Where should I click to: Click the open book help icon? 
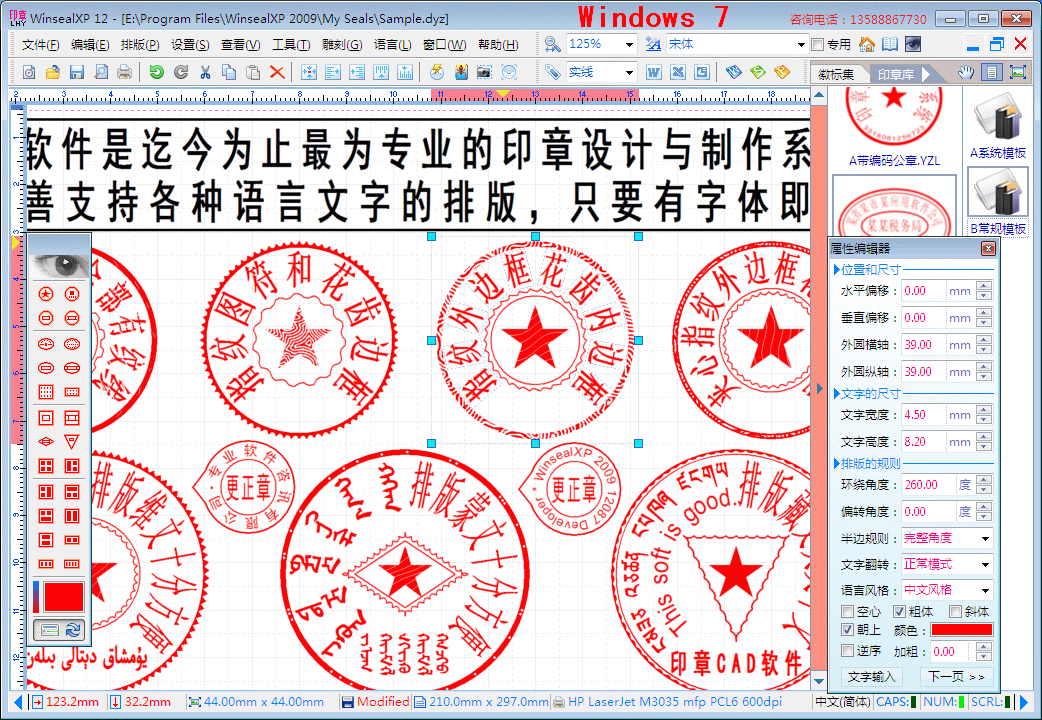click(x=890, y=45)
